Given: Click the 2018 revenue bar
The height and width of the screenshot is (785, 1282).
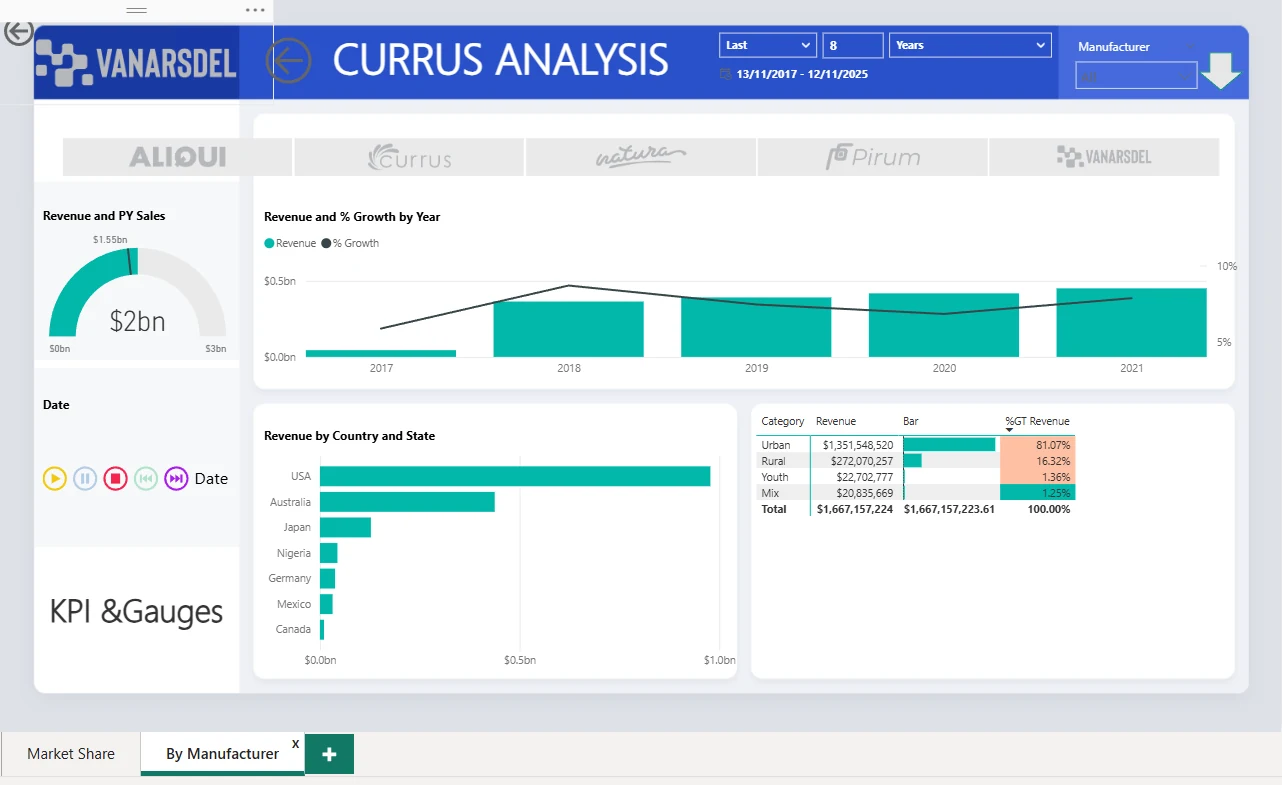Looking at the screenshot, I should click(568, 329).
